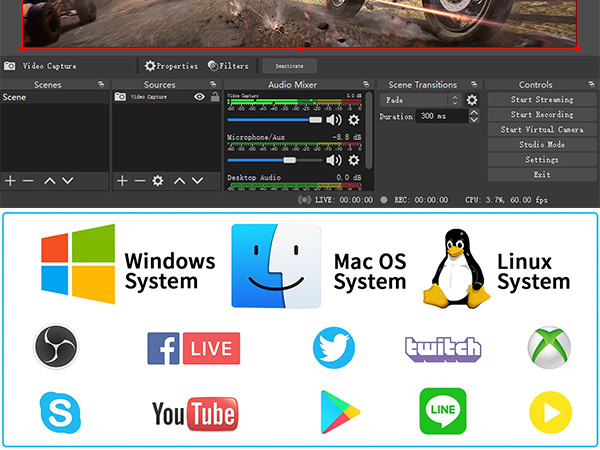The height and width of the screenshot is (450, 600).
Task: Increase transition duration with up arrow
Action: 474,112
